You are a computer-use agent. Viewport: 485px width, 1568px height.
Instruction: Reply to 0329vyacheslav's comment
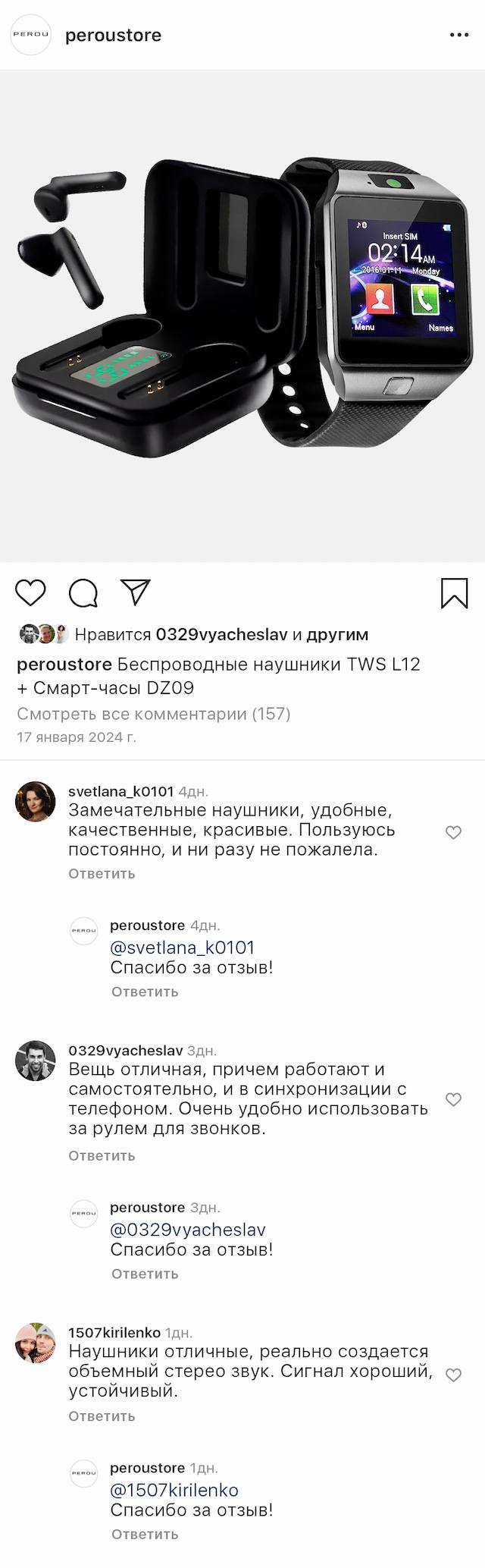click(102, 1156)
